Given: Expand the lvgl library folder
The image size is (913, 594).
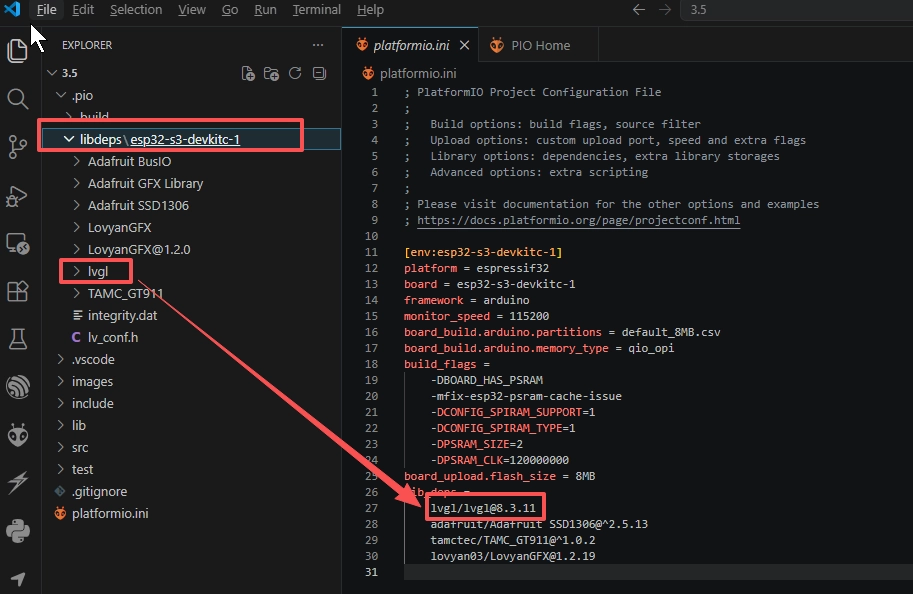Looking at the screenshot, I should (x=98, y=271).
